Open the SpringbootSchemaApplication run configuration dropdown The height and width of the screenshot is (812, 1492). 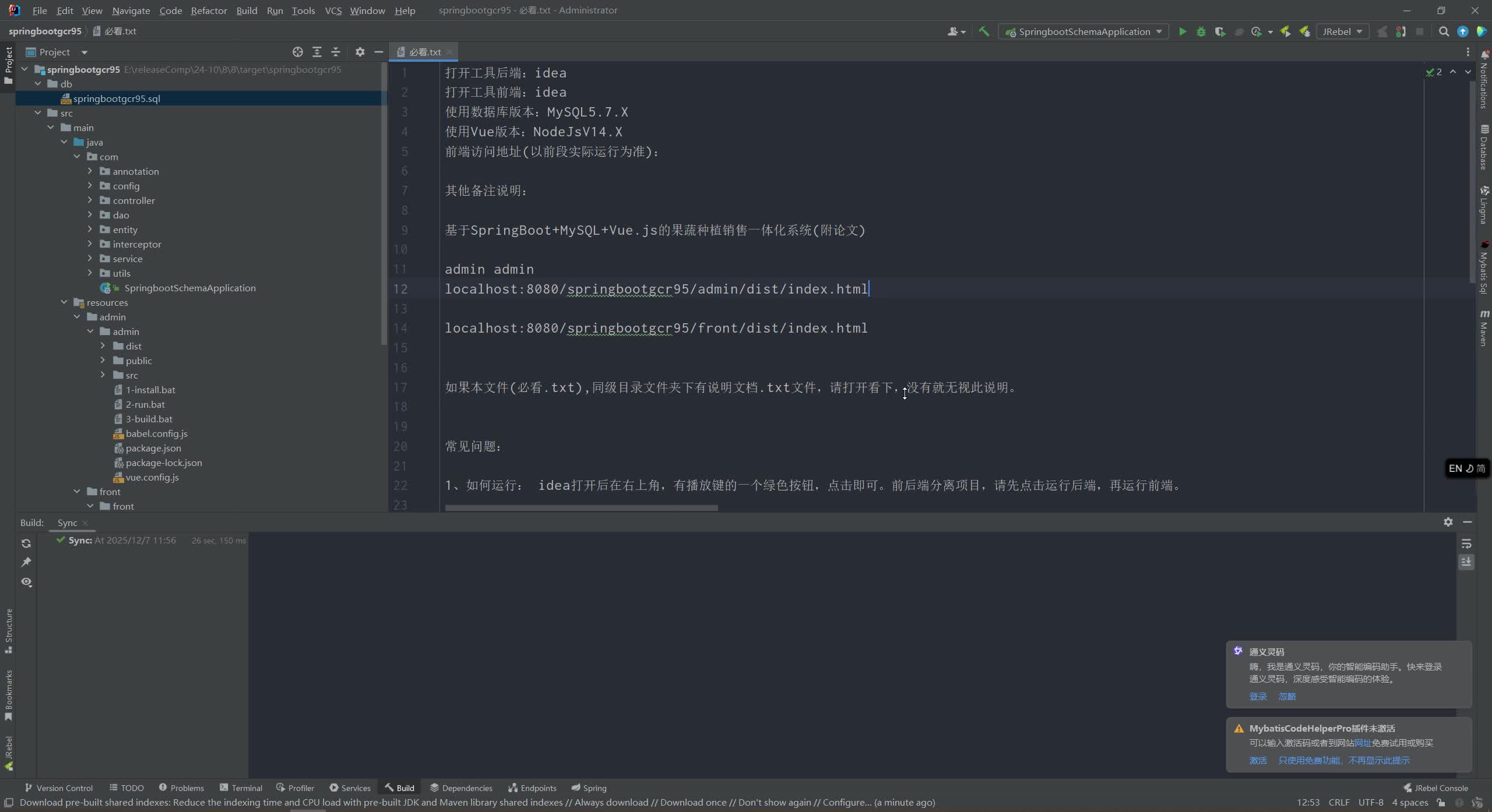[1083, 31]
